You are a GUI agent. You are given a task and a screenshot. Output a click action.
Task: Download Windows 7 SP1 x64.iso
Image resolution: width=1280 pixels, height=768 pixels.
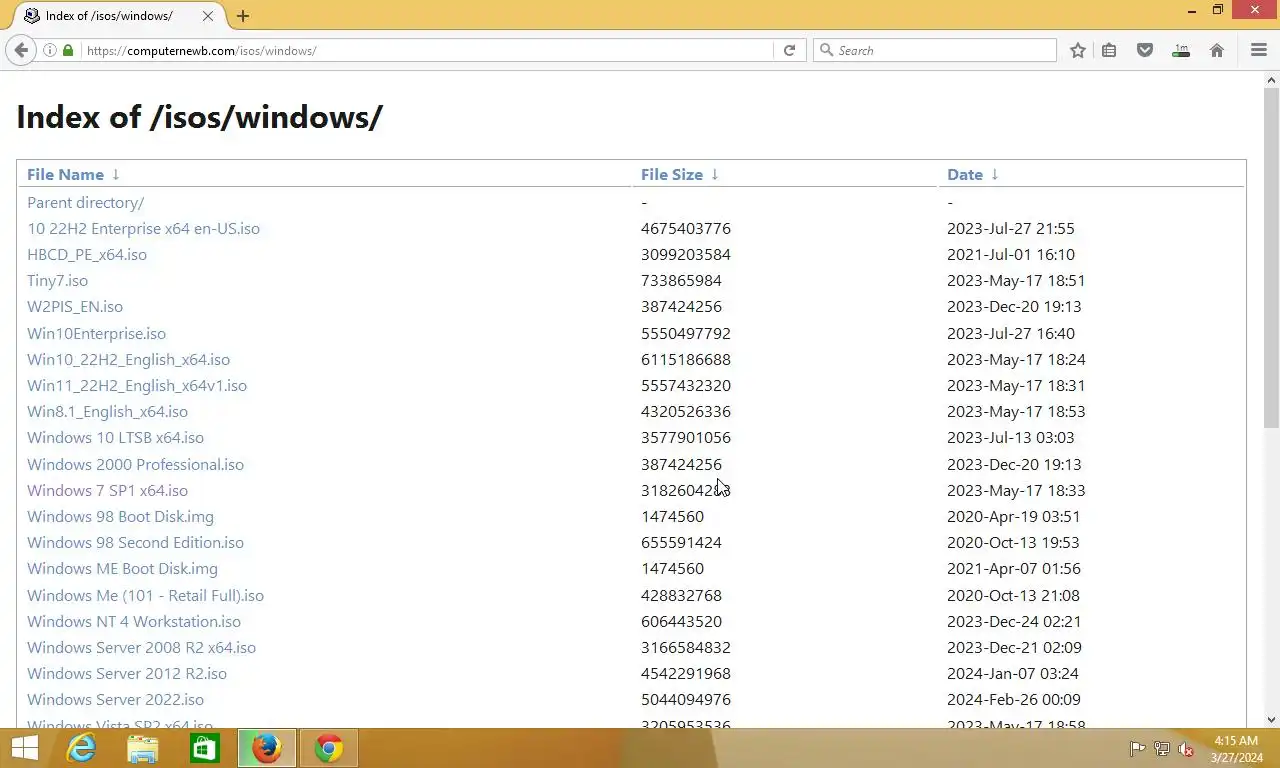pyautogui.click(x=107, y=490)
